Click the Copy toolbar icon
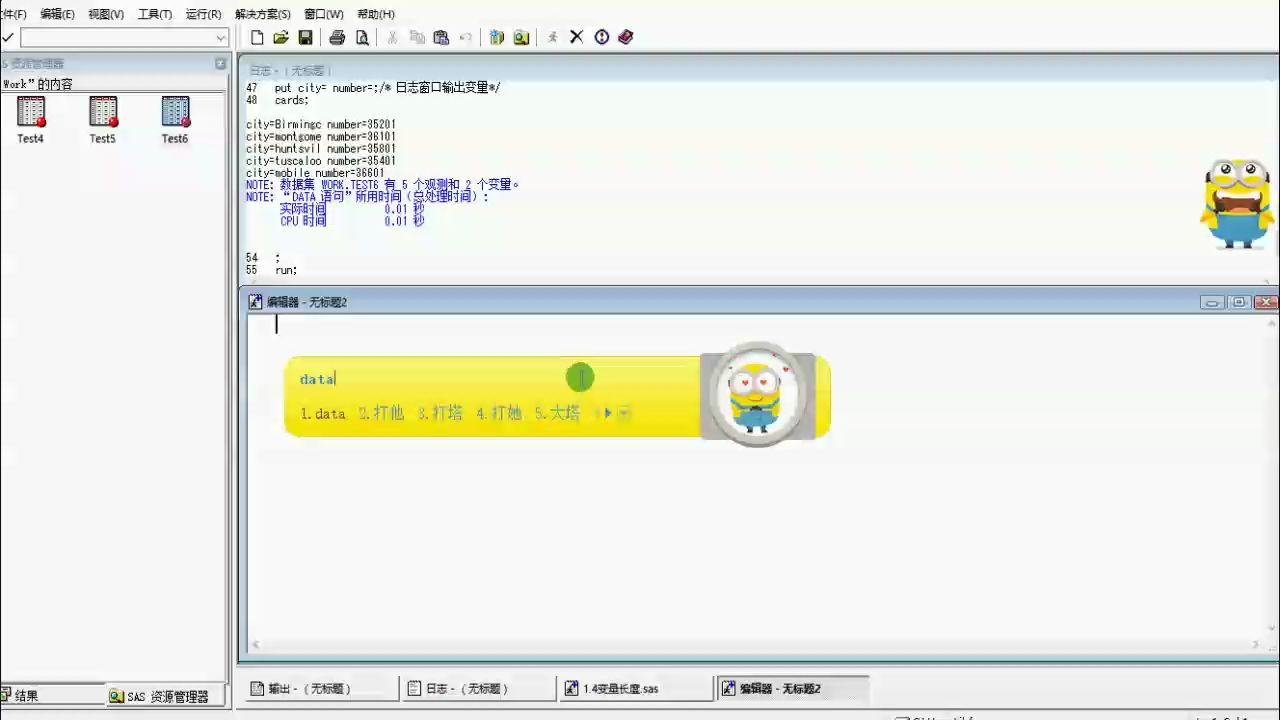1280x720 pixels. tap(417, 37)
